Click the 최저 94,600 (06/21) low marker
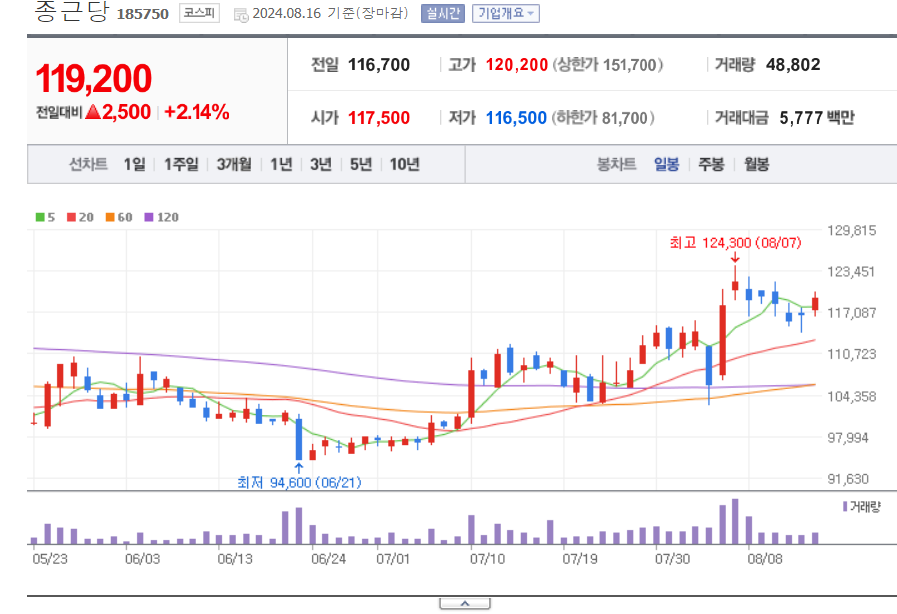Screen dimensions: 897x614 [299, 483]
